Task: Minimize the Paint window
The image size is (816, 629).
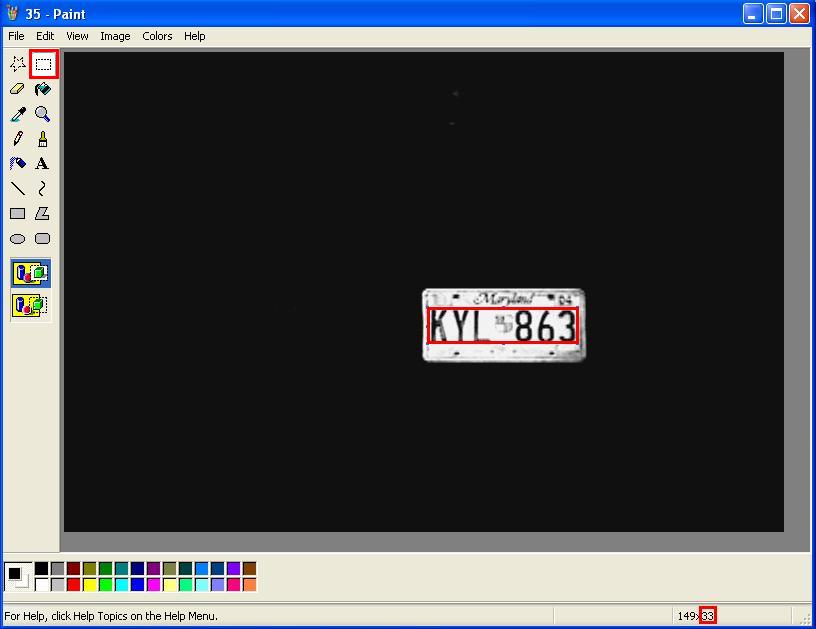Action: tap(753, 14)
